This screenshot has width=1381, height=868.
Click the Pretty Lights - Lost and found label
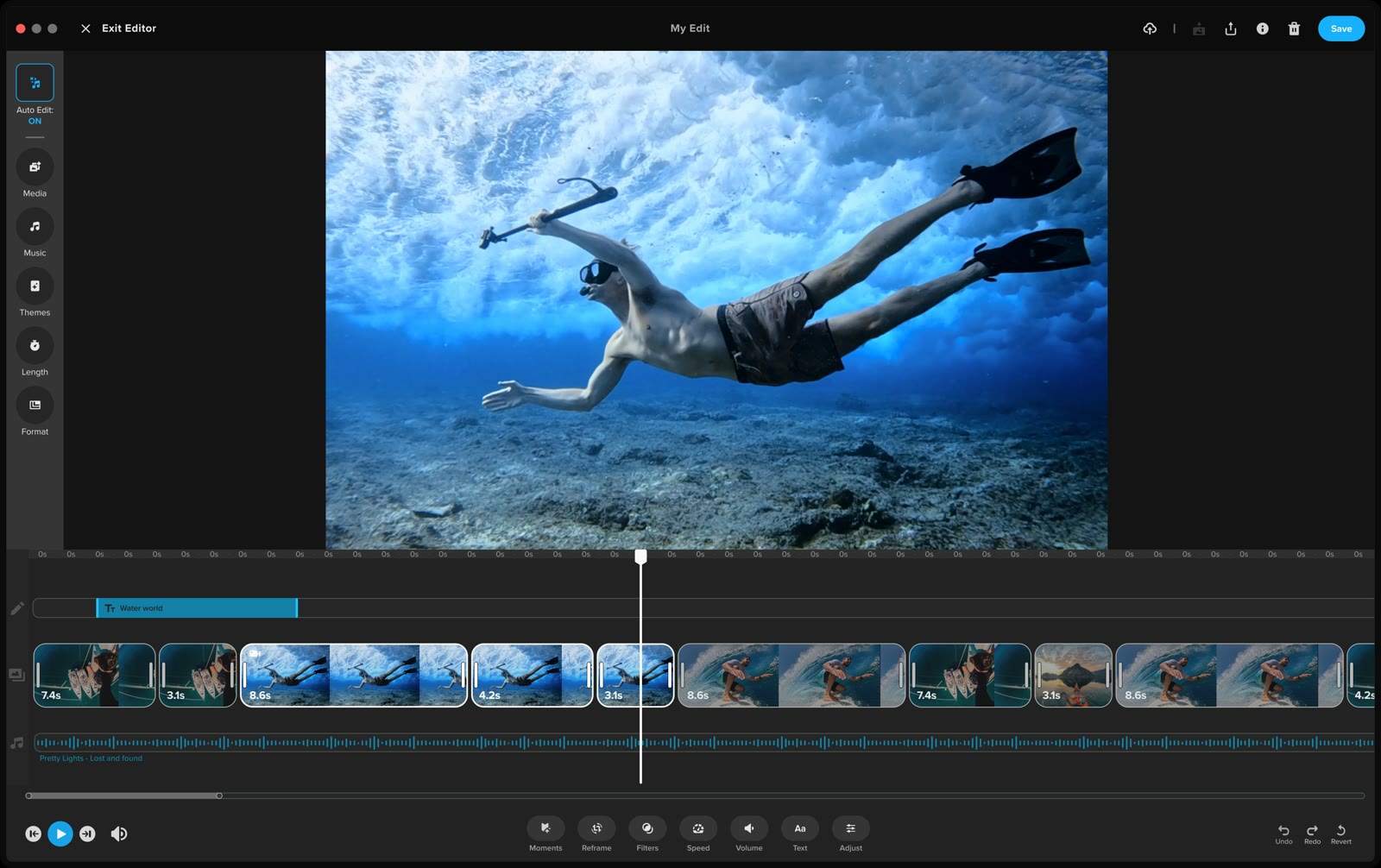[x=91, y=758]
